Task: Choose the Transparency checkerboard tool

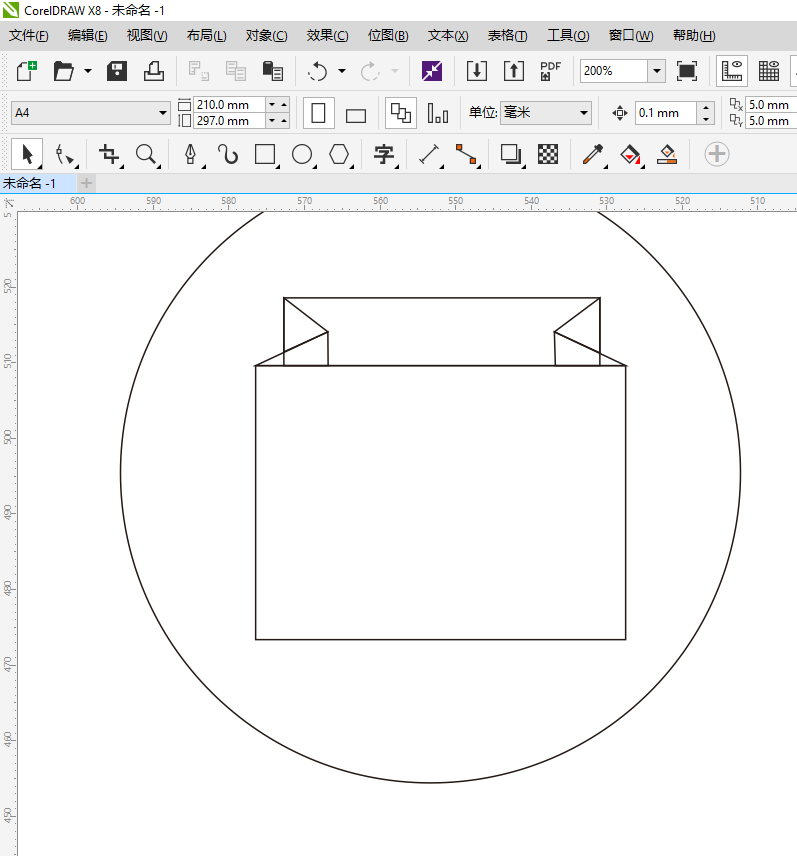Action: (x=548, y=154)
